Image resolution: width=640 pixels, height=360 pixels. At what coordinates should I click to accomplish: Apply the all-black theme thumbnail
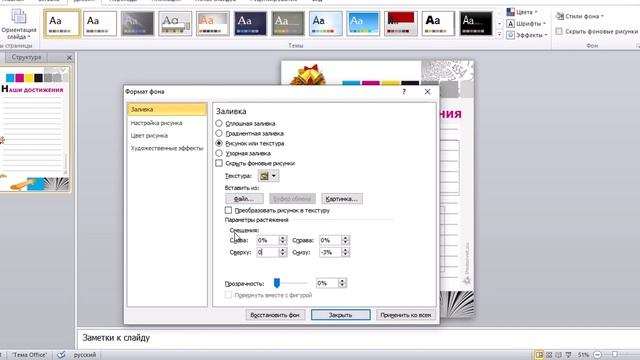476,24
